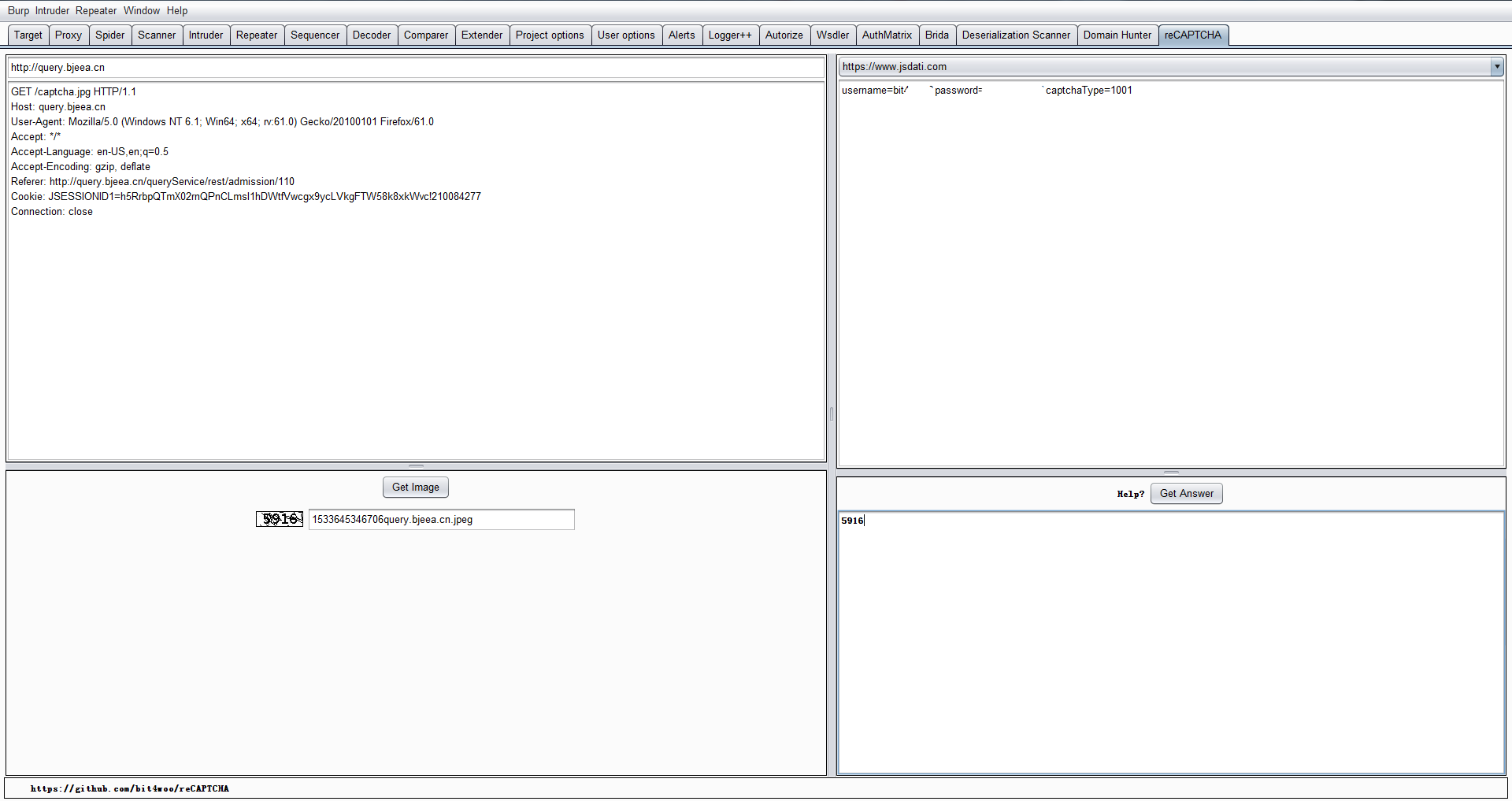The height and width of the screenshot is (801, 1512).
Task: Click the Help? label
Action: (1131, 494)
